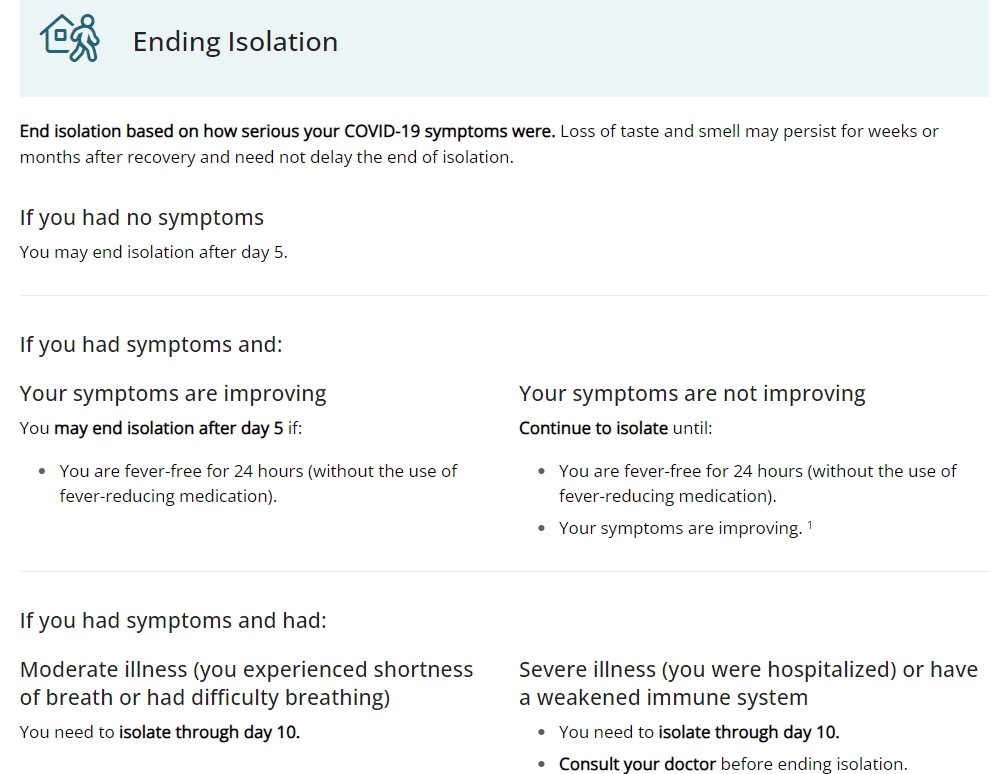The width and height of the screenshot is (1002, 774).
Task: Click the "Severe illness" section heading
Action: pos(748,682)
